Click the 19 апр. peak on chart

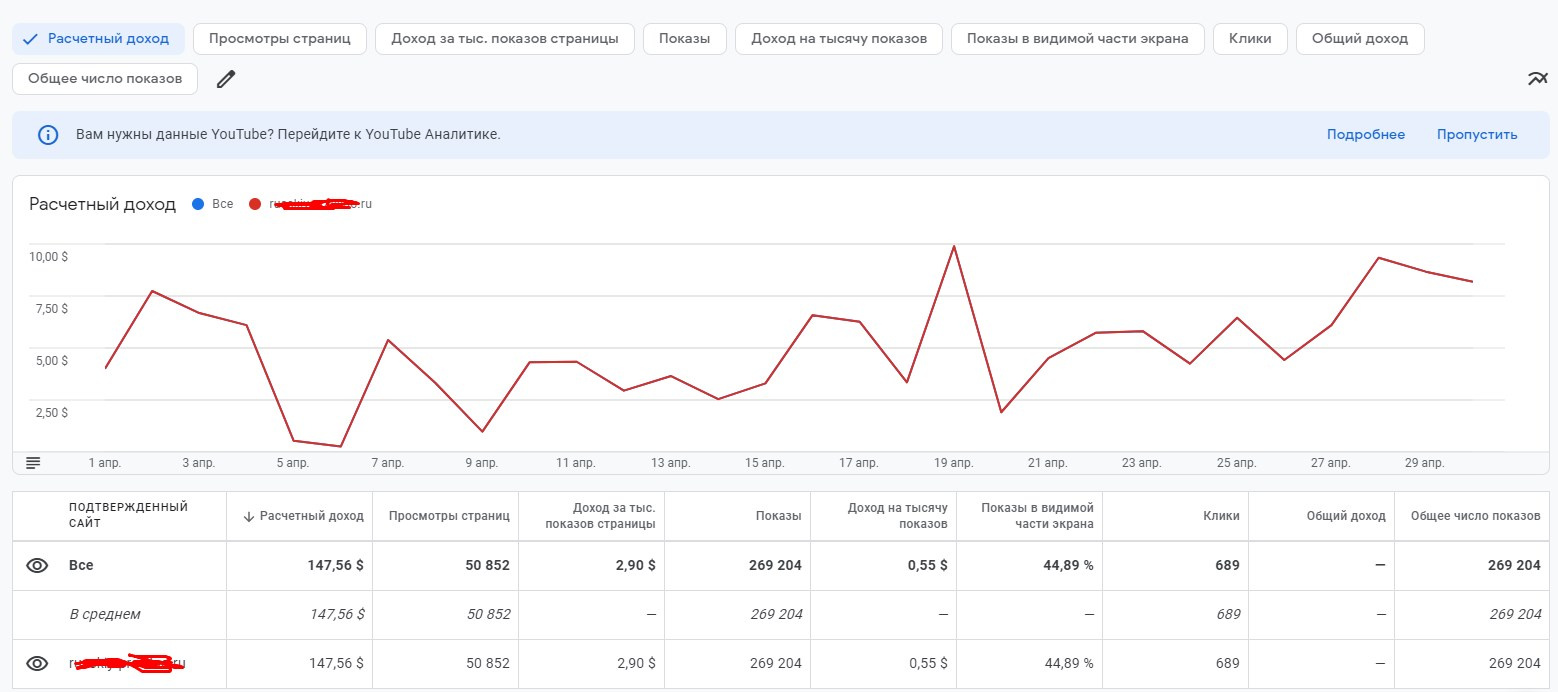[954, 246]
